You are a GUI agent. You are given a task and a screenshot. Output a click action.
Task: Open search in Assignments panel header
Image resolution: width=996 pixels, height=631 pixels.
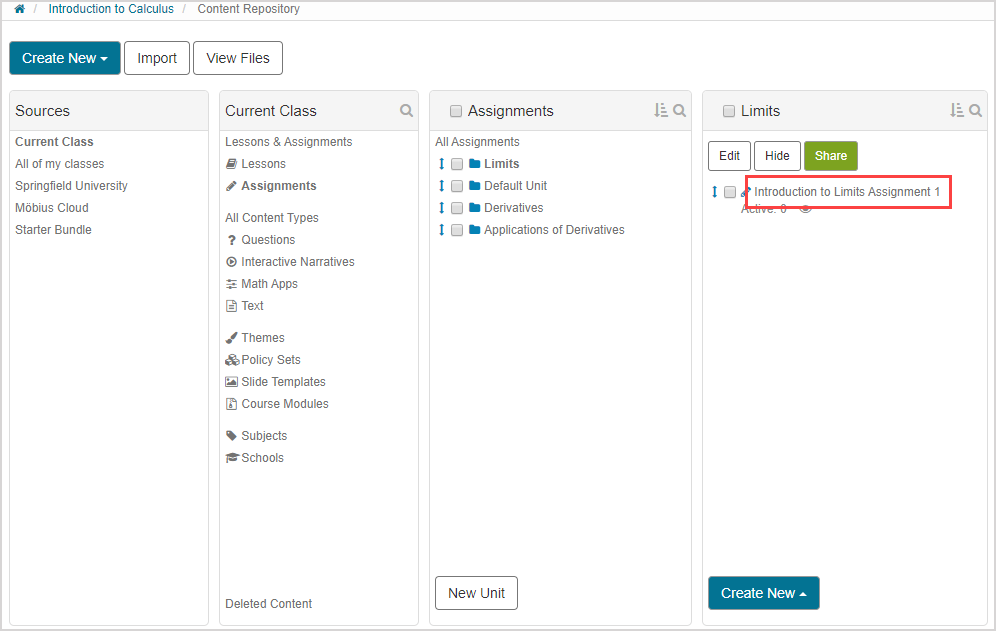[x=679, y=111]
